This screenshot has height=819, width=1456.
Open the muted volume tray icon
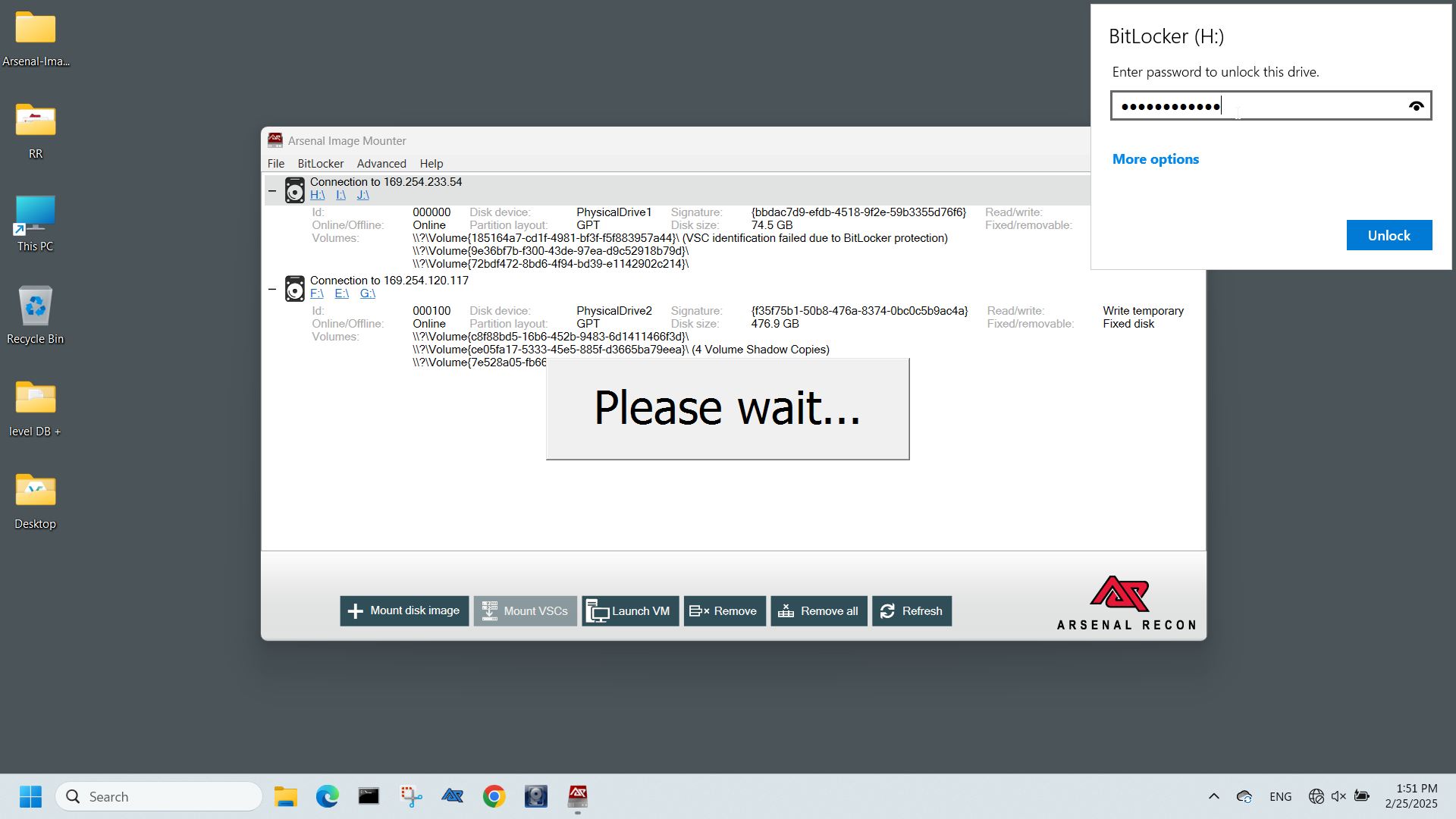[x=1338, y=796]
